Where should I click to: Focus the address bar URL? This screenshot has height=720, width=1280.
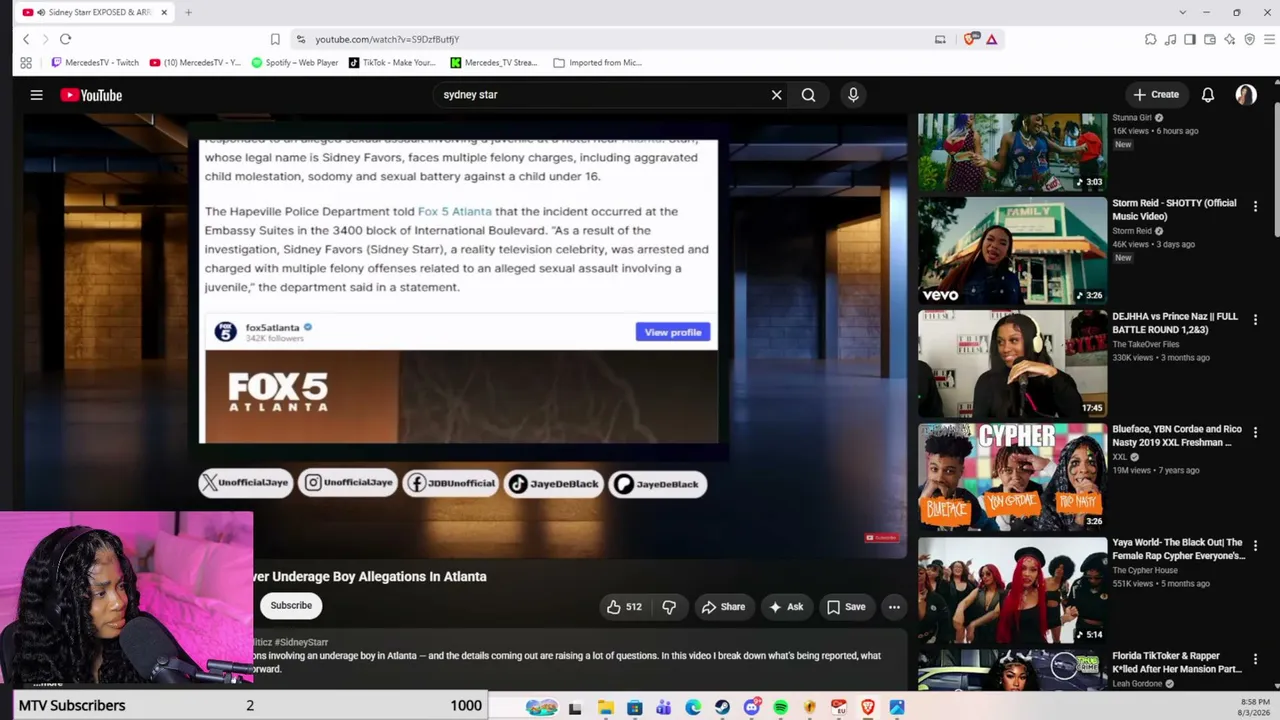point(387,39)
